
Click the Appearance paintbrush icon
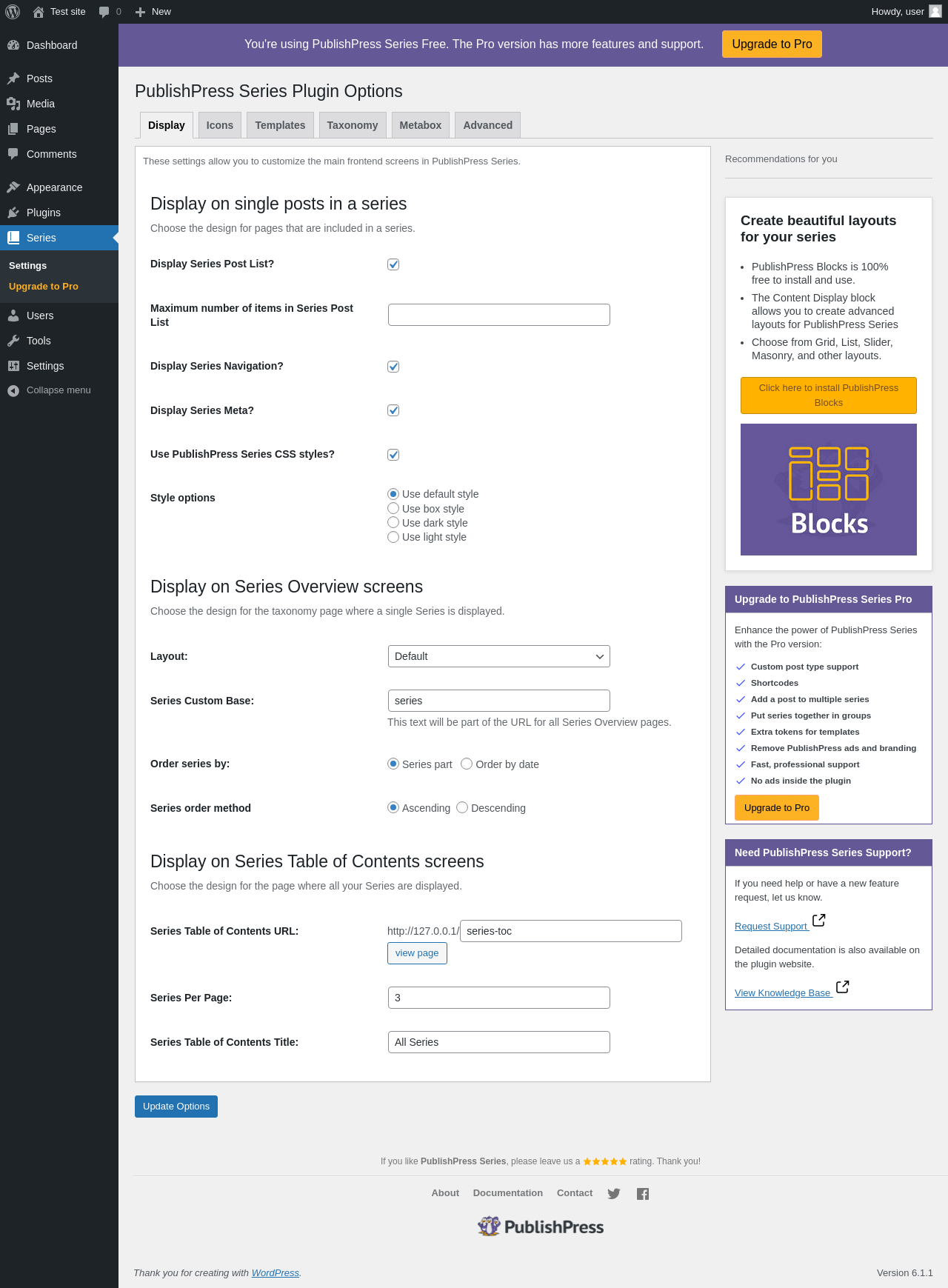pos(13,187)
